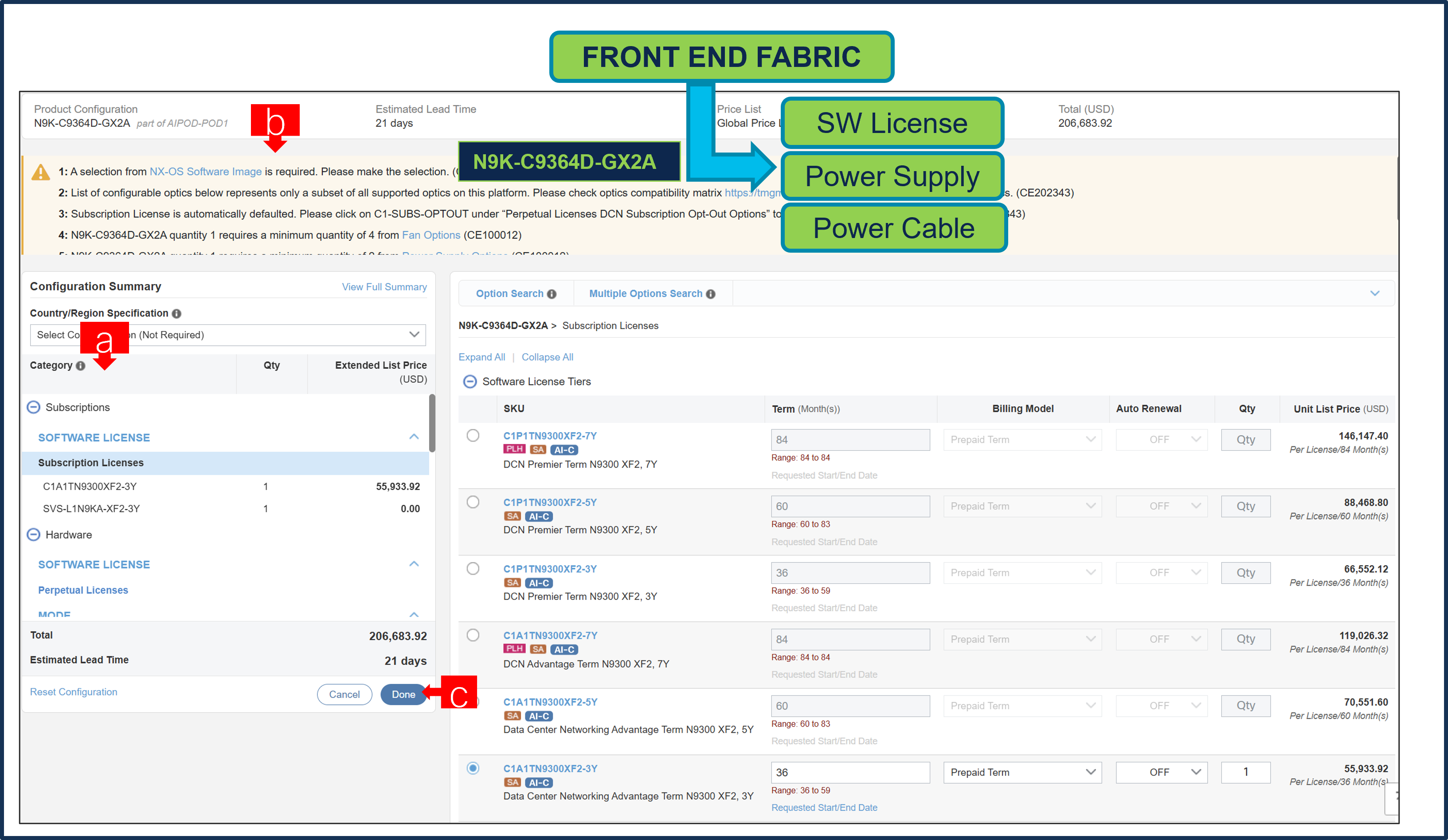Switch to Multiple Options Search tab
The height and width of the screenshot is (840, 1448).
(x=645, y=294)
